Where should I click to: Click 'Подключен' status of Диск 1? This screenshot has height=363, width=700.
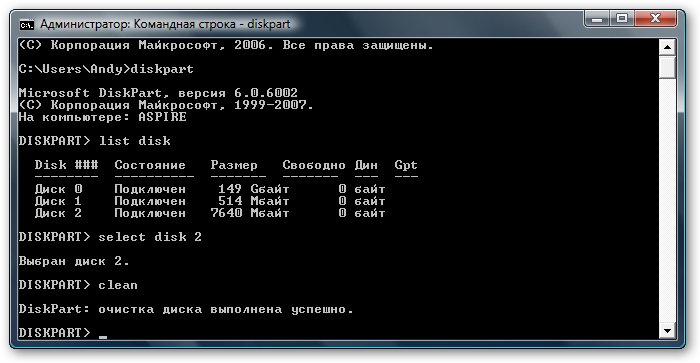pyautogui.click(x=150, y=201)
